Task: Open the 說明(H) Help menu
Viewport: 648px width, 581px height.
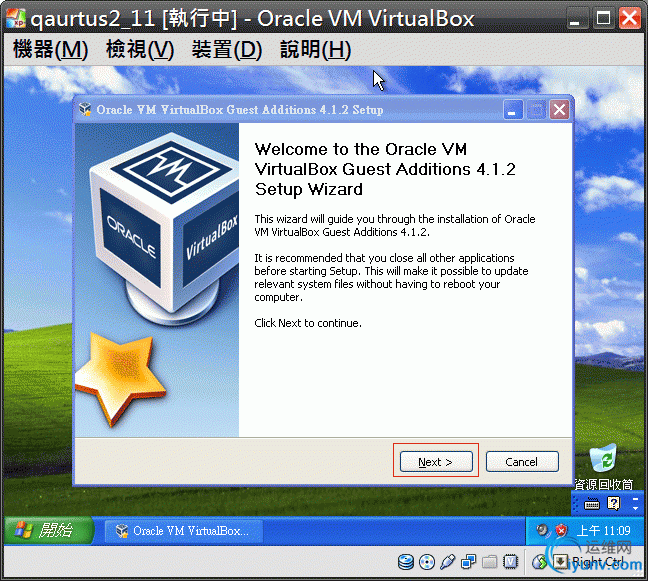Action: [x=316, y=50]
